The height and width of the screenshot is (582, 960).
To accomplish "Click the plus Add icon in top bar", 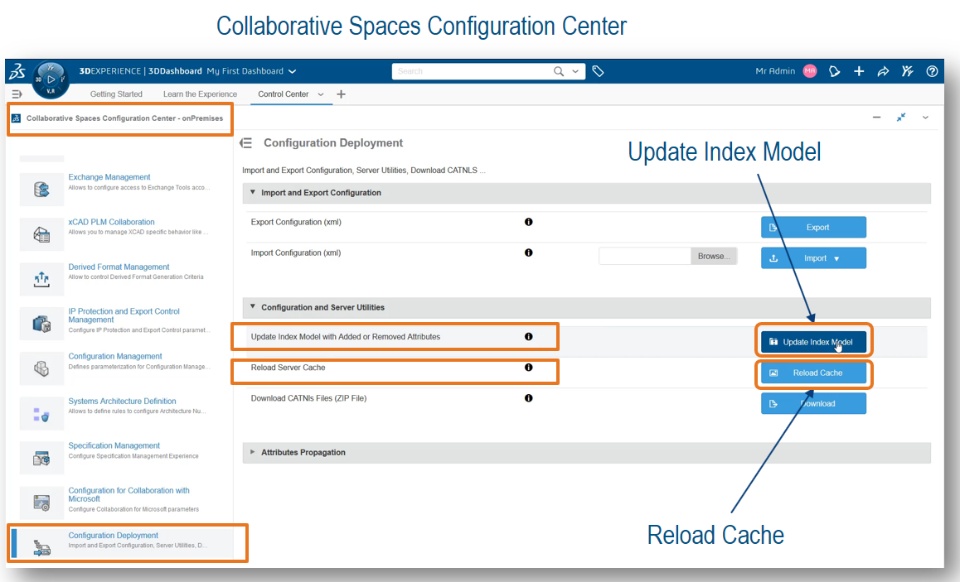I will [x=859, y=72].
